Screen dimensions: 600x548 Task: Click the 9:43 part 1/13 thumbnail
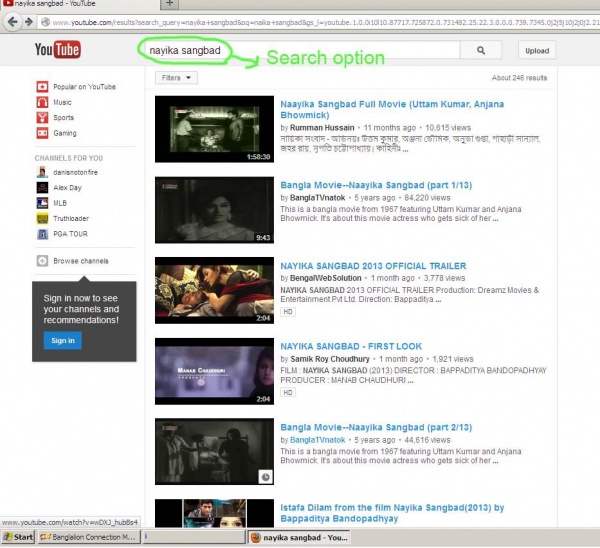214,210
